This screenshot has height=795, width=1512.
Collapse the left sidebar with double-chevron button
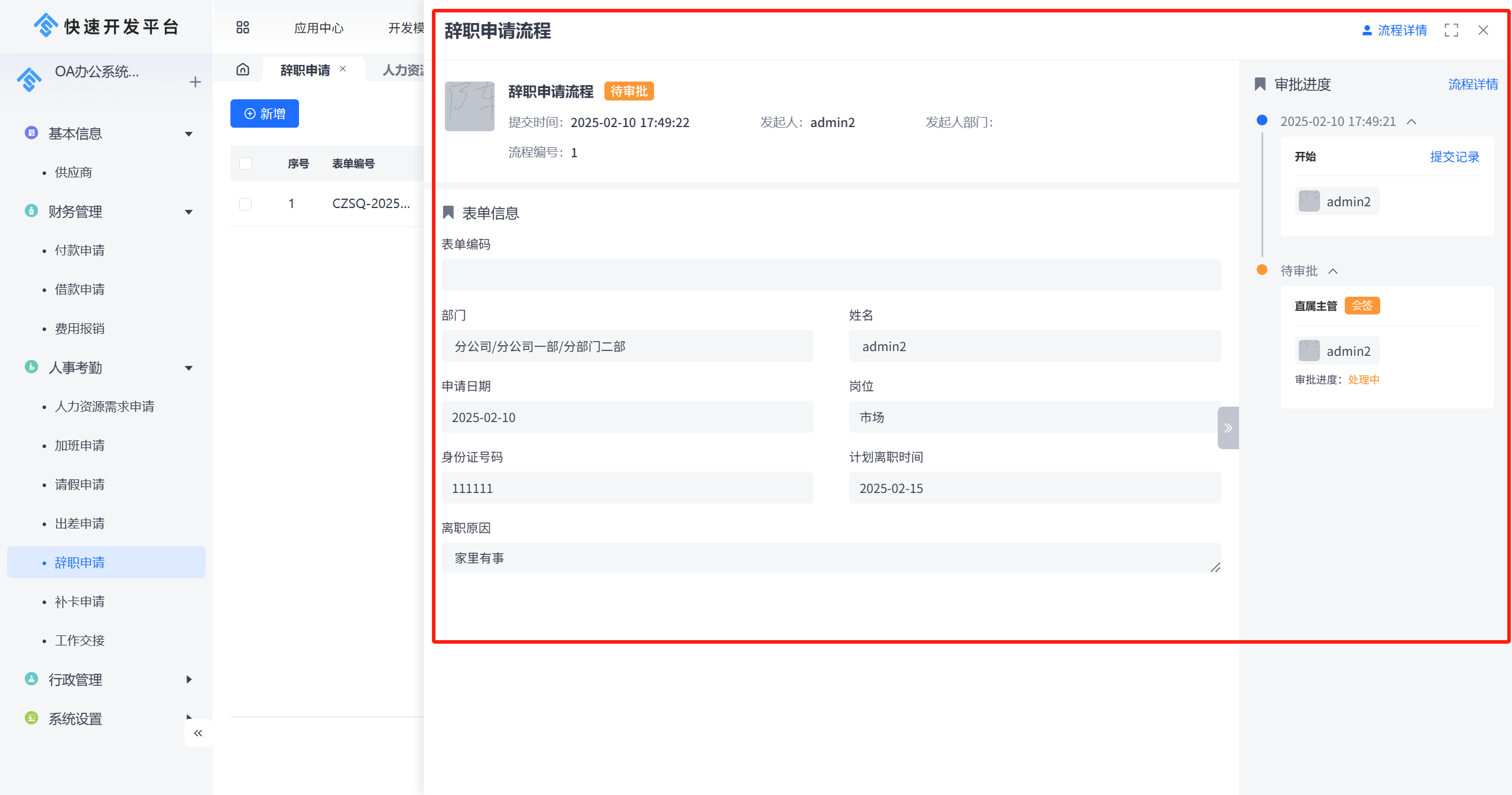tap(198, 733)
